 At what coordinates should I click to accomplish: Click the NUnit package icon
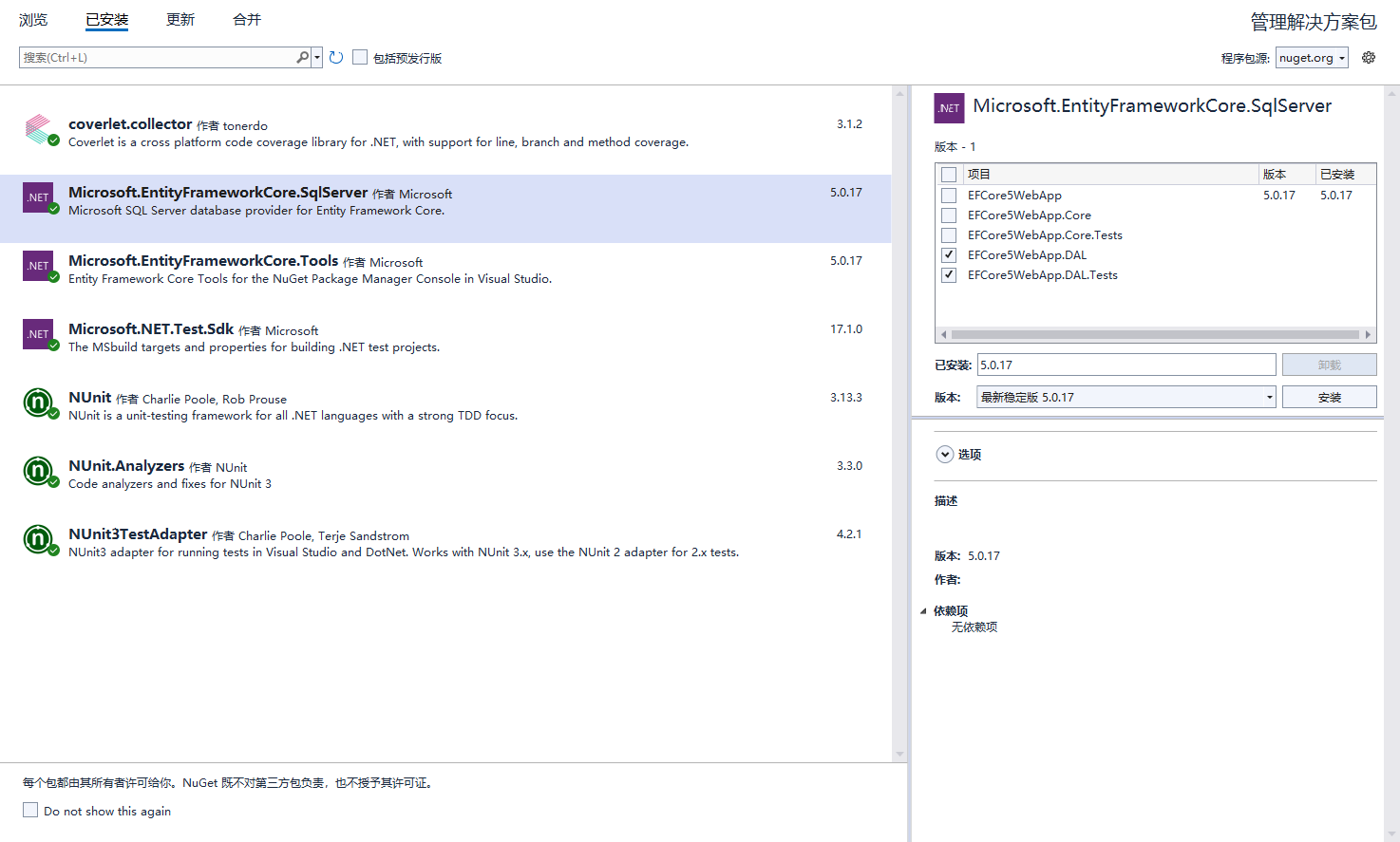39,403
